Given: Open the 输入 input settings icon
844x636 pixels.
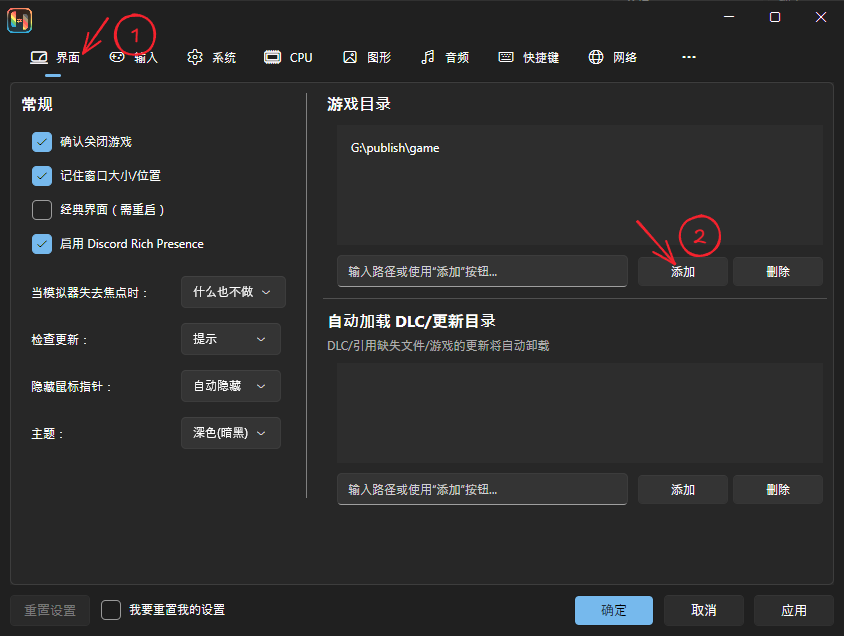Looking at the screenshot, I should pyautogui.click(x=117, y=57).
